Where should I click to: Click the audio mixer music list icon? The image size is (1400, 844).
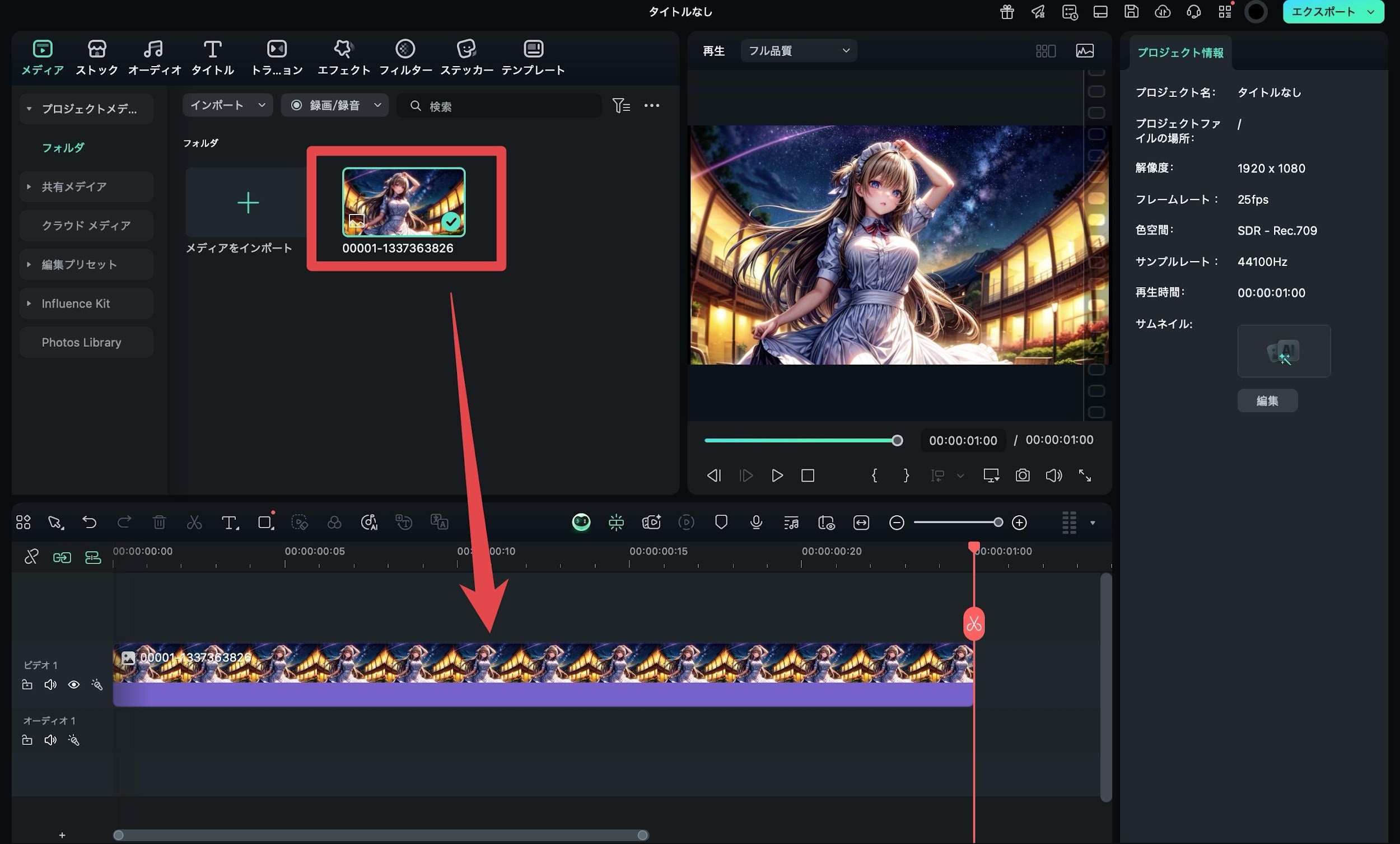(x=791, y=523)
